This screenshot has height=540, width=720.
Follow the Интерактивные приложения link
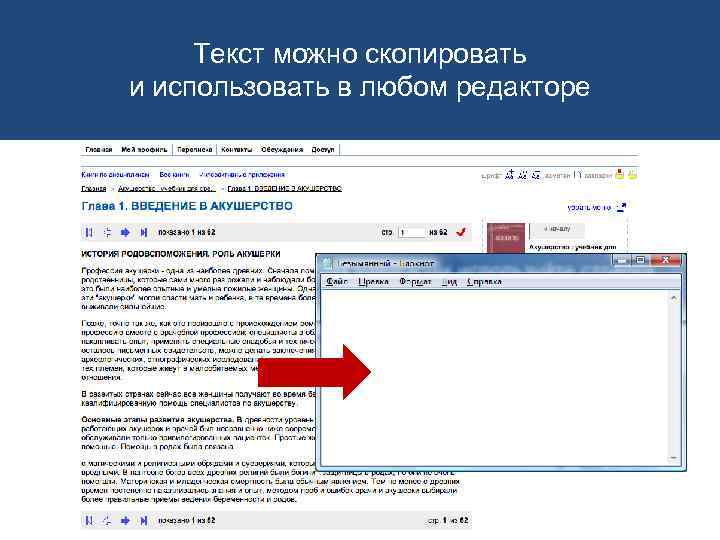242,174
